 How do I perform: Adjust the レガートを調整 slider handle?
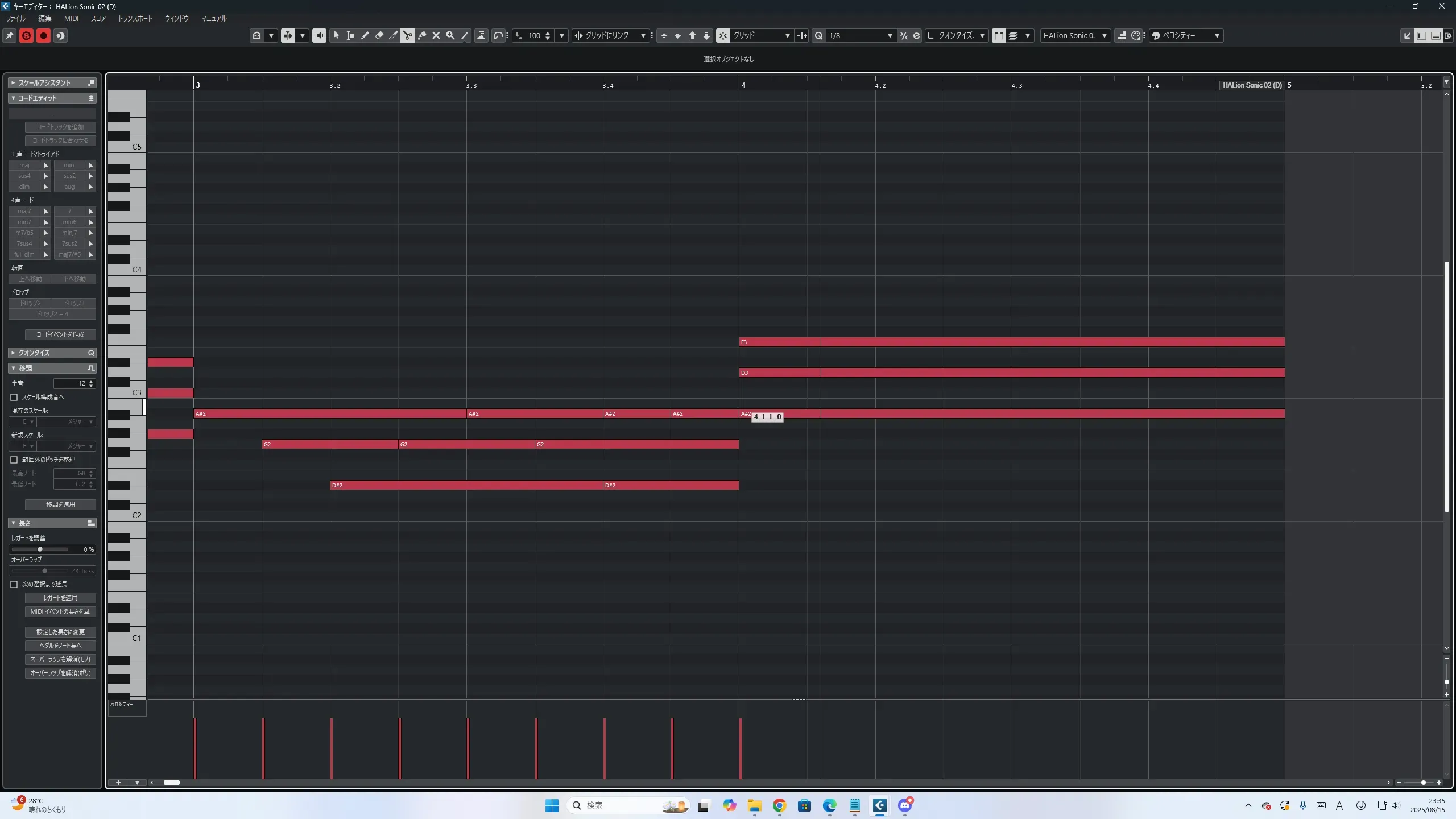[40, 549]
